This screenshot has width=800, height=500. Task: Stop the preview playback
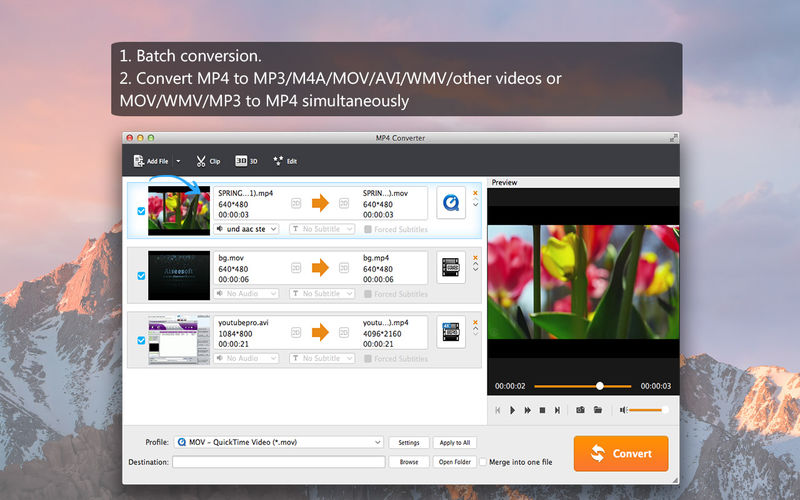coord(542,410)
